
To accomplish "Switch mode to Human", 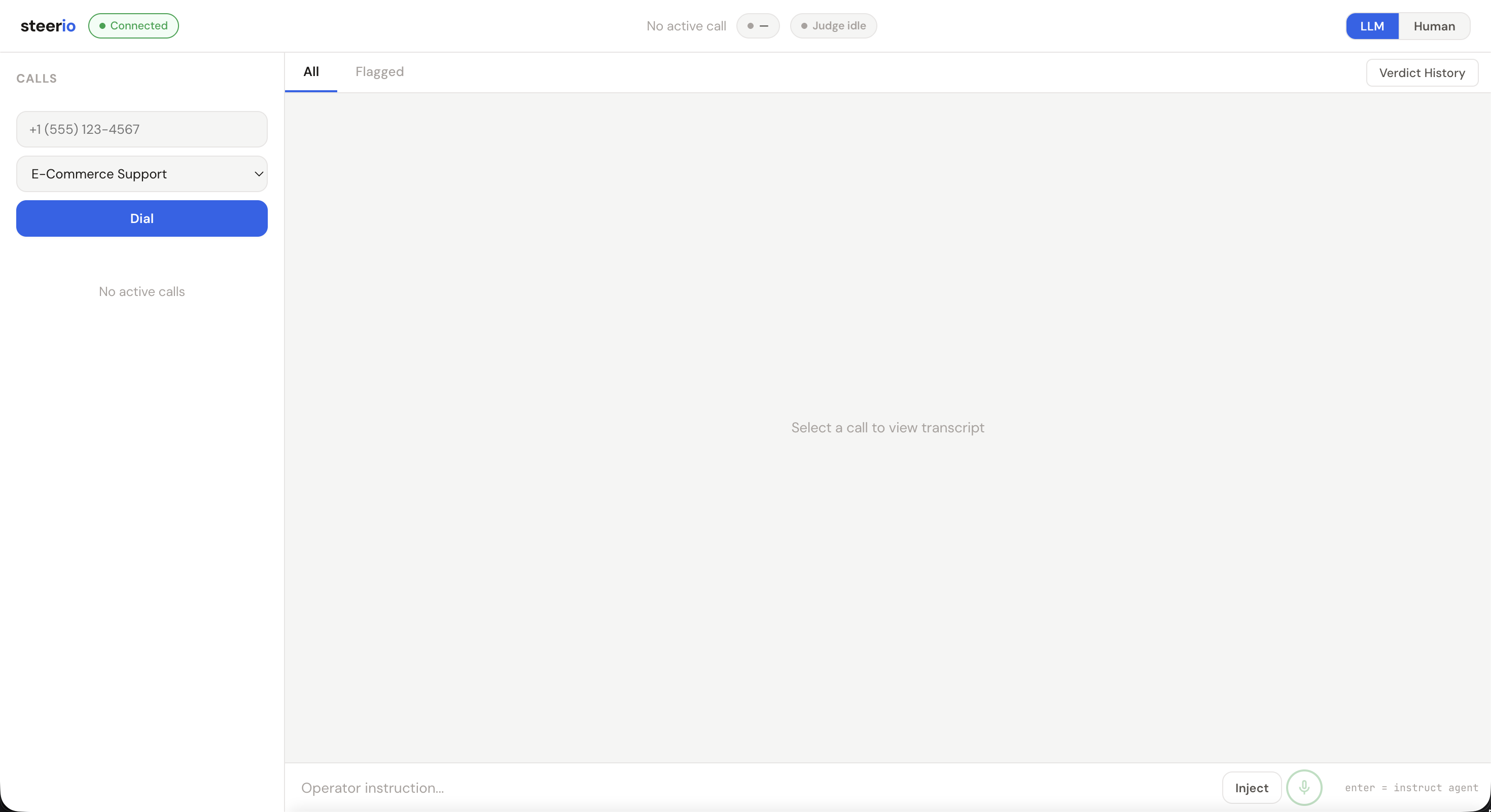I will point(1434,26).
